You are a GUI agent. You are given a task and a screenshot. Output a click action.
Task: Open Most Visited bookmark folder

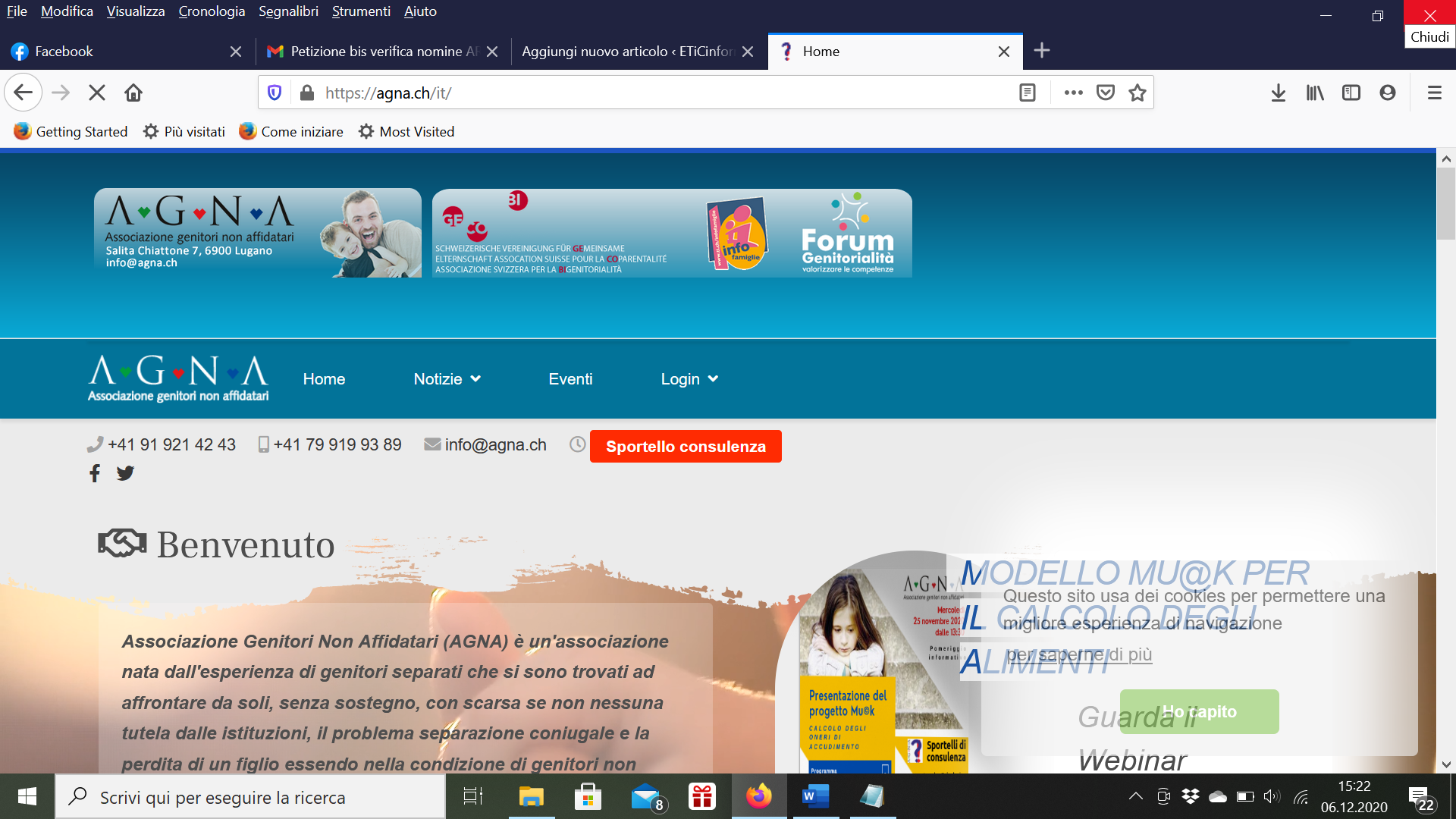click(x=406, y=131)
